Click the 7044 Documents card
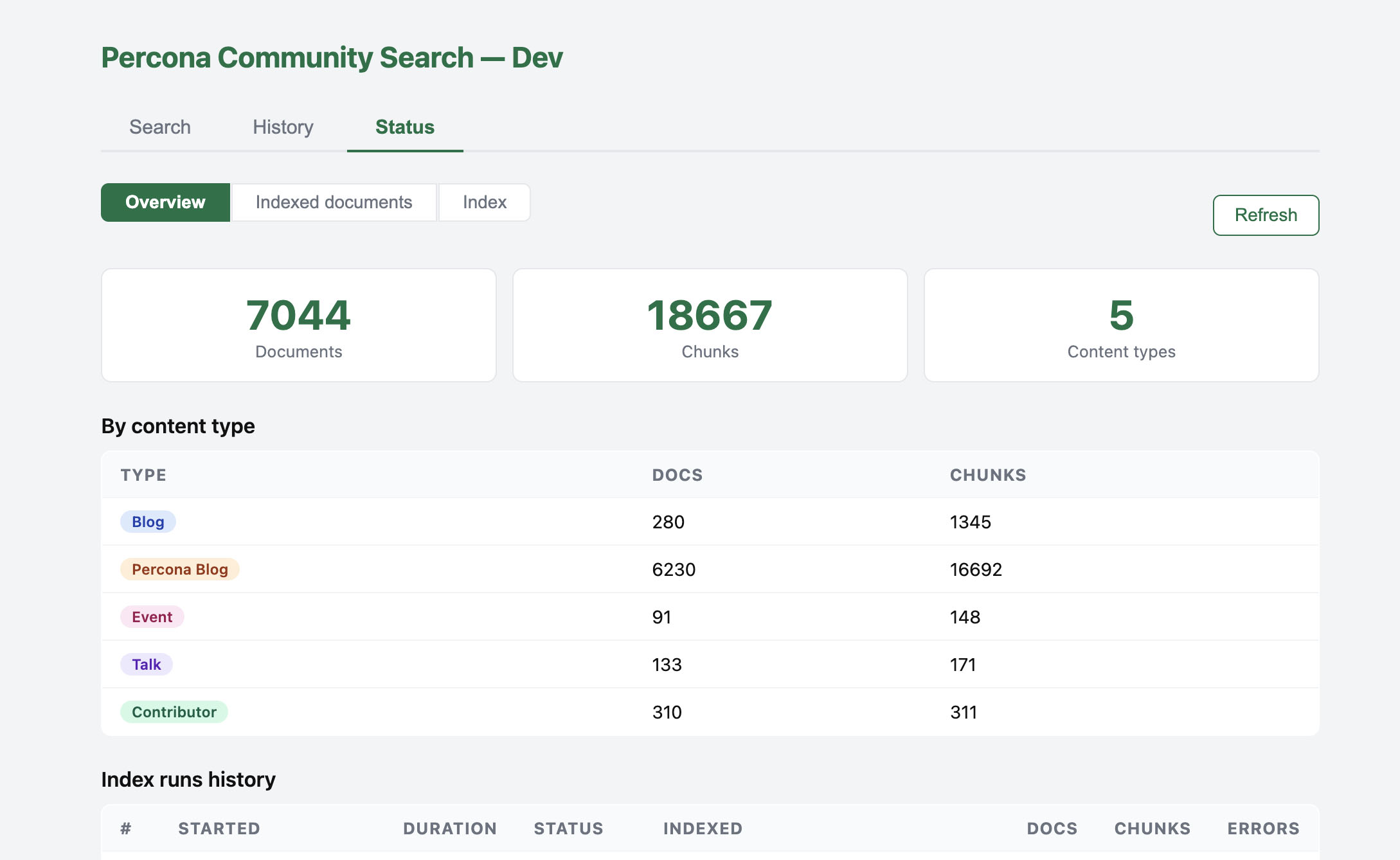Image resolution: width=1400 pixels, height=860 pixels. point(299,325)
